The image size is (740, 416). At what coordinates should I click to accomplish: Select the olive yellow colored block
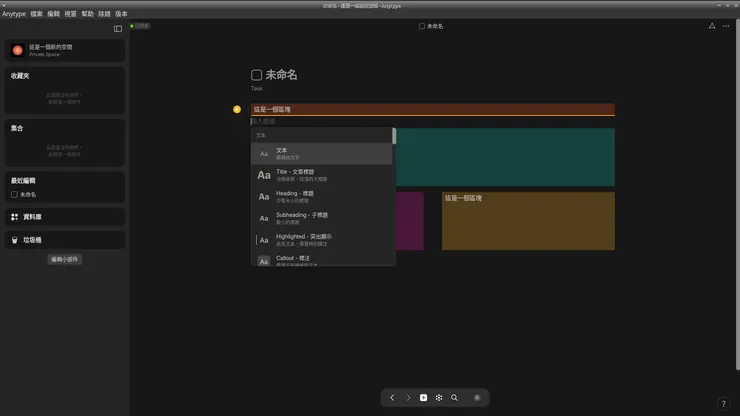528,221
